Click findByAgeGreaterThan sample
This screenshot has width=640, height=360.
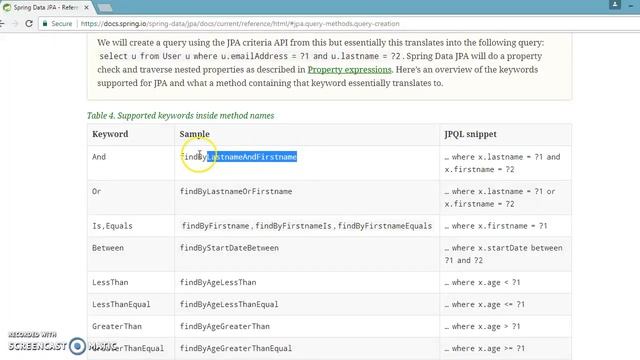[225, 326]
